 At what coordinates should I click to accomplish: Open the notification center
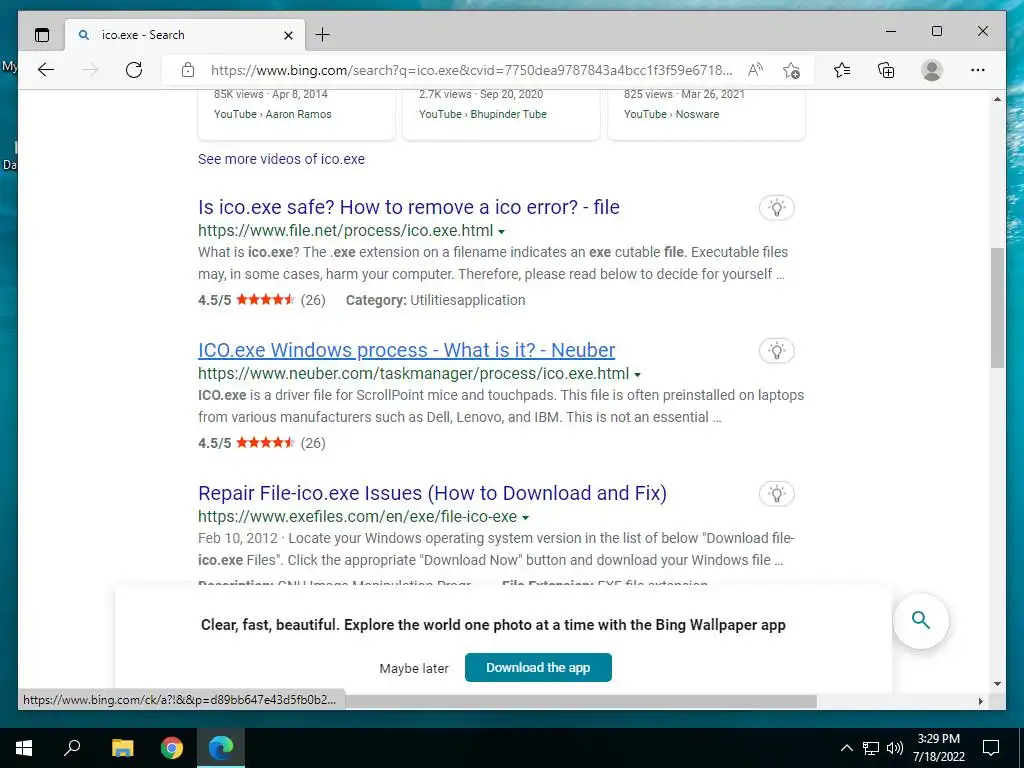pos(991,748)
